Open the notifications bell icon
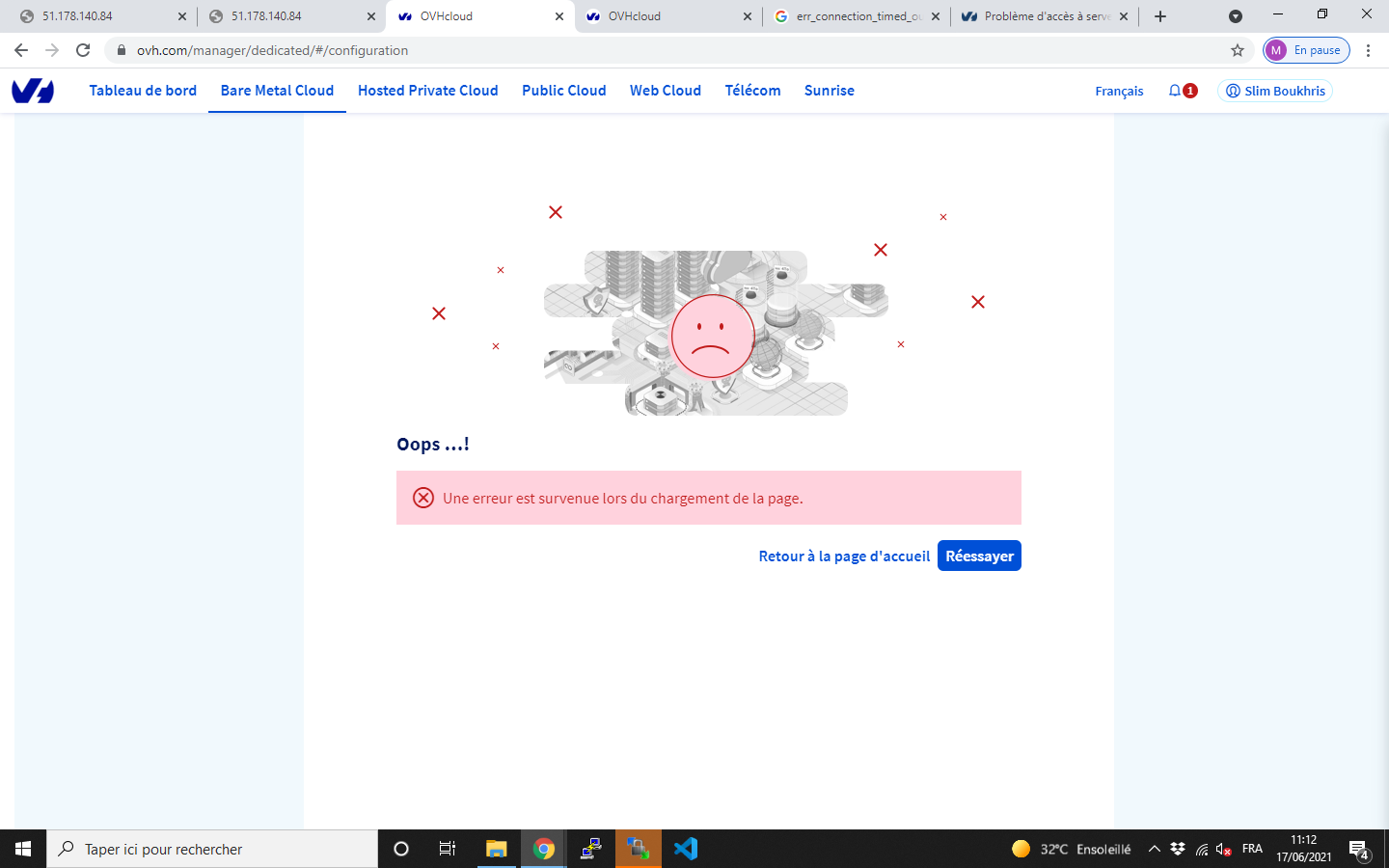1389x868 pixels. pos(1175,91)
